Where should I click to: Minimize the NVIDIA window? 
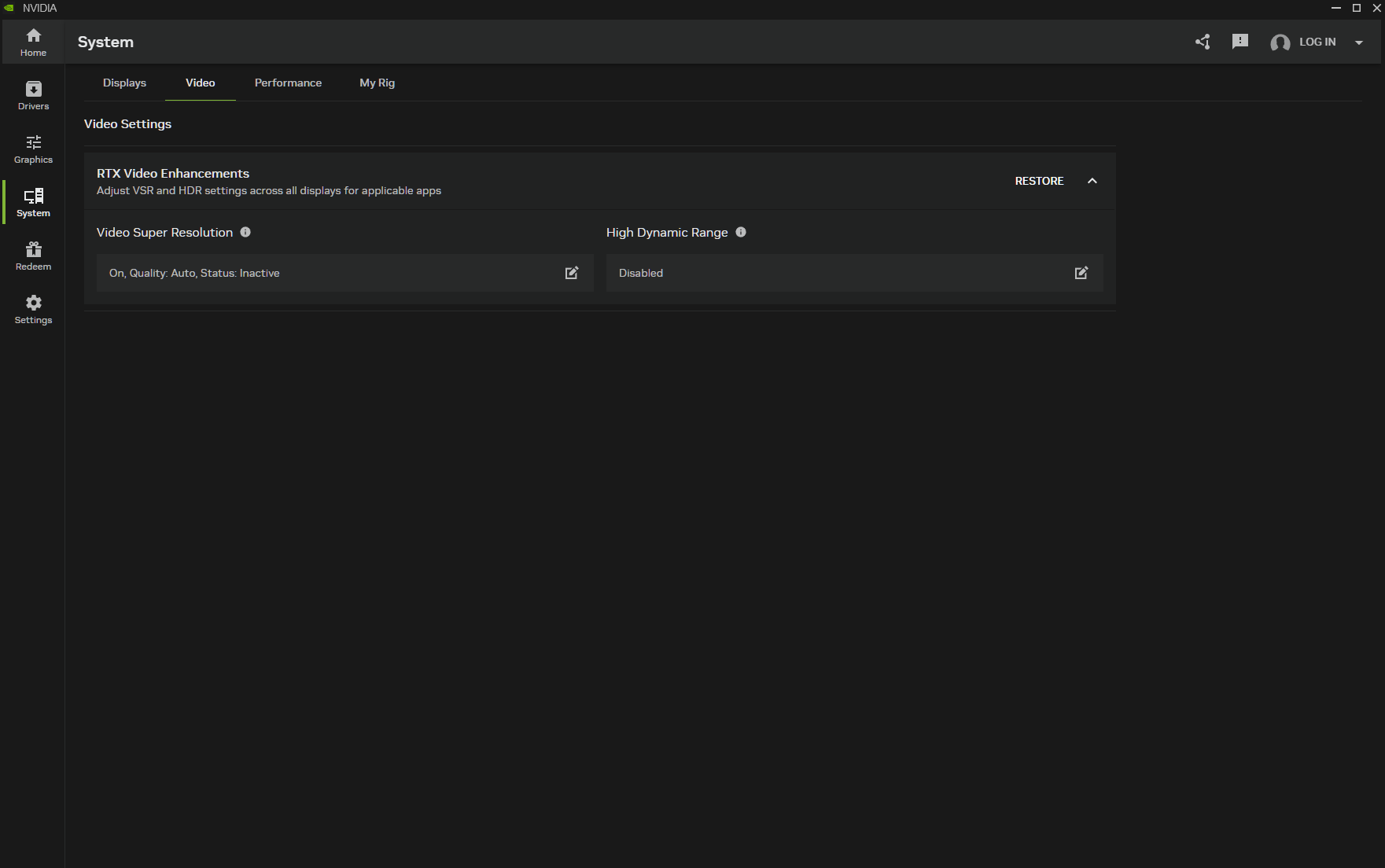[1336, 8]
